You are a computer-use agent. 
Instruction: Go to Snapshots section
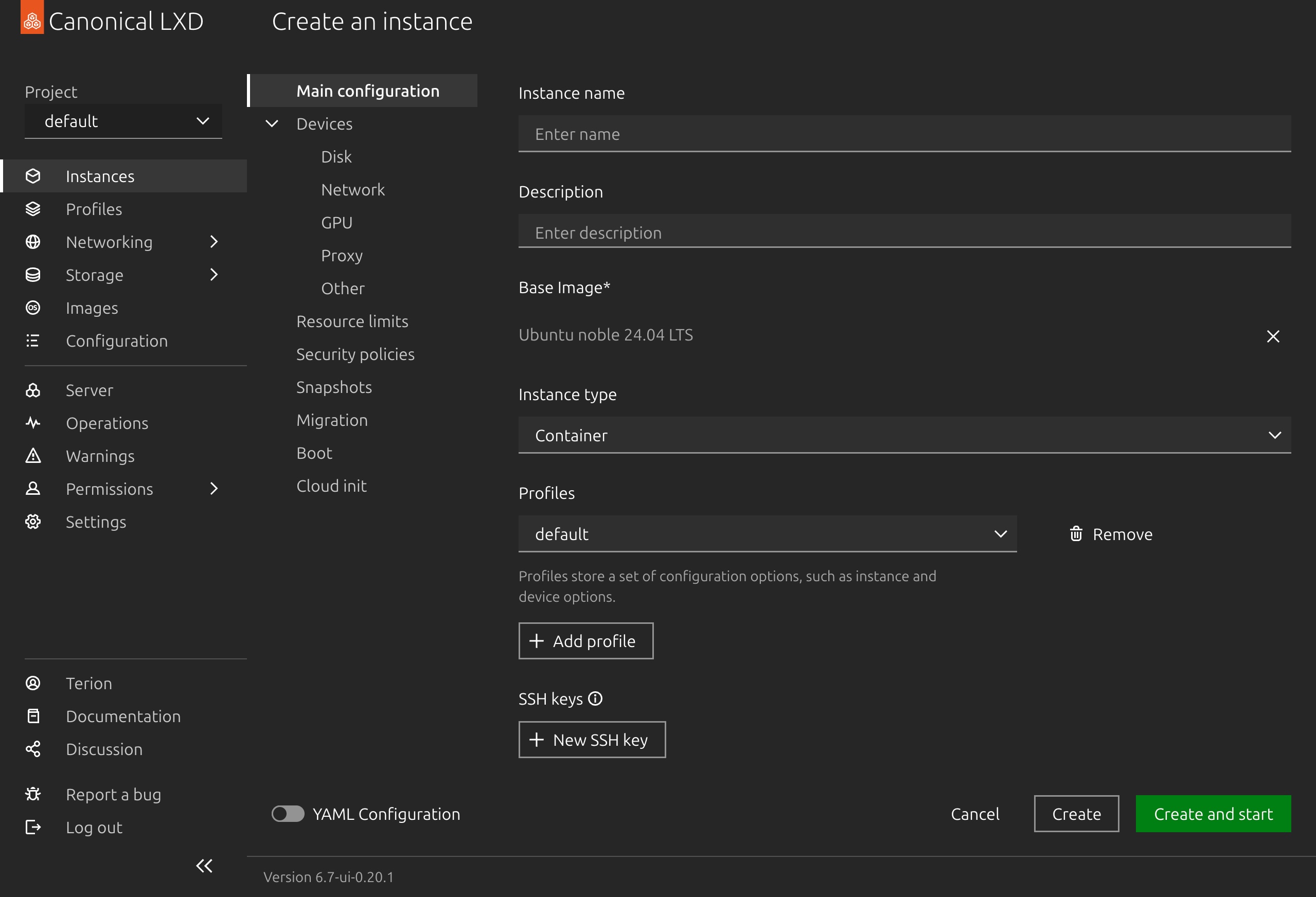pos(334,387)
